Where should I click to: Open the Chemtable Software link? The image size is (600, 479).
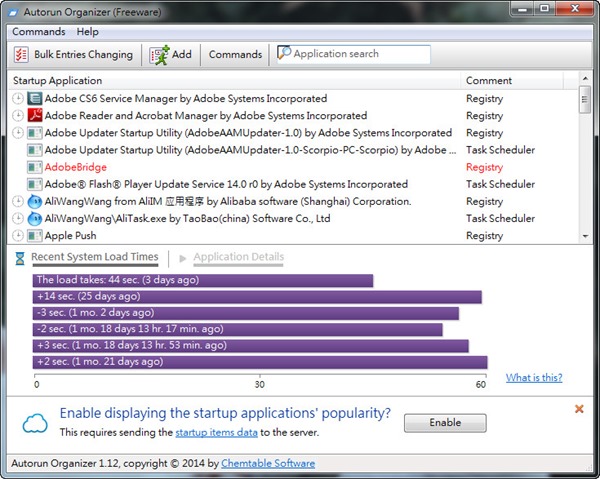pyautogui.click(x=268, y=463)
